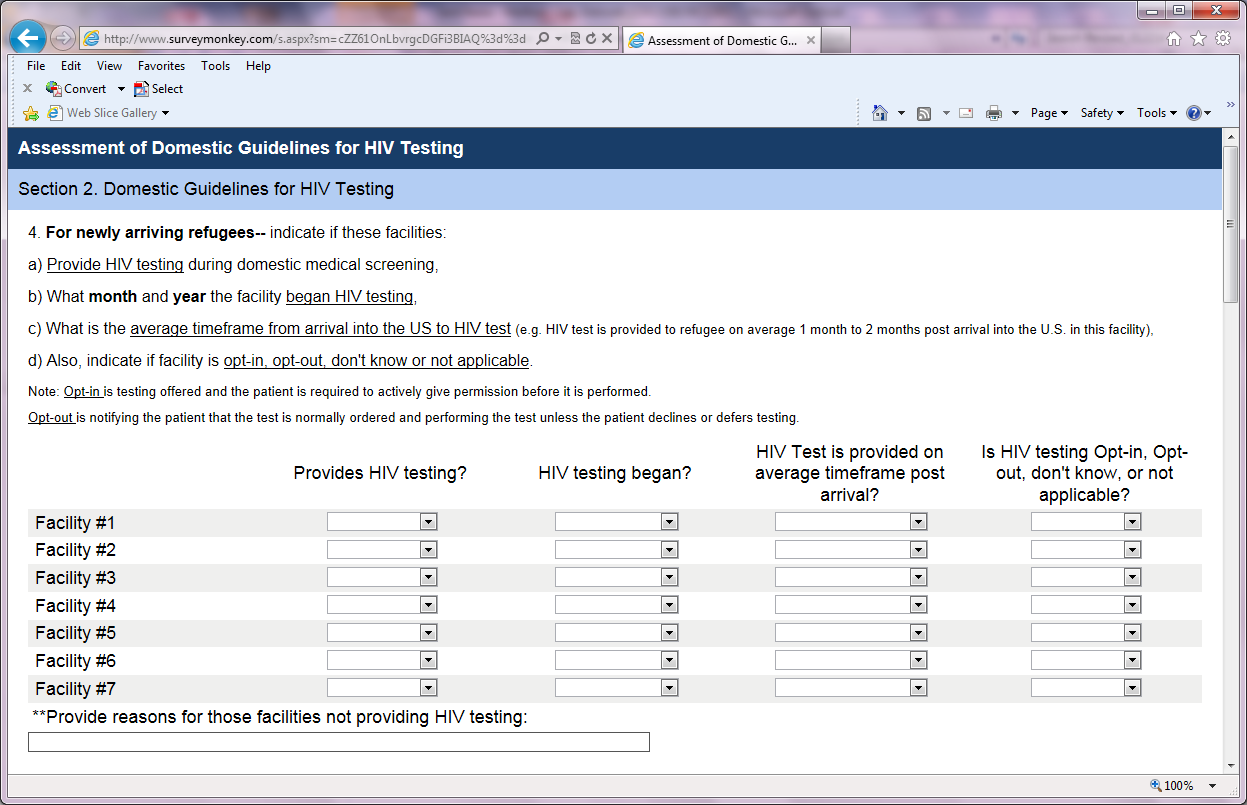The width and height of the screenshot is (1247, 805).
Task: Open the Favorites menu
Action: 161,66
